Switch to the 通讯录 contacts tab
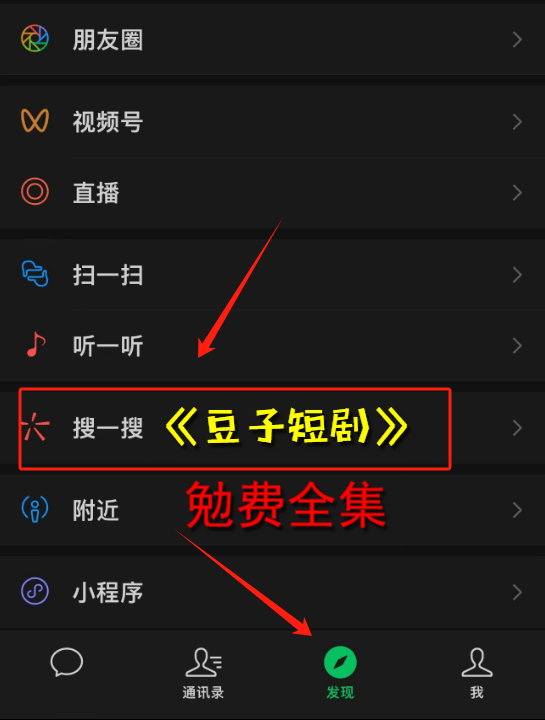This screenshot has height=720, width=545. [203, 673]
